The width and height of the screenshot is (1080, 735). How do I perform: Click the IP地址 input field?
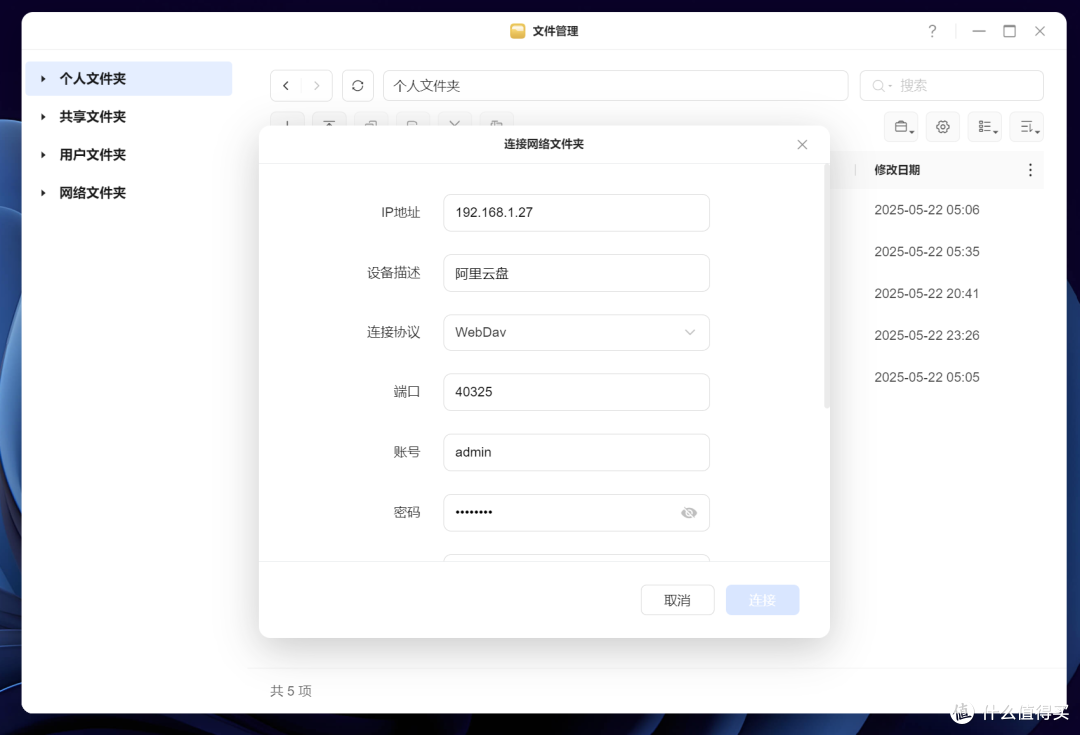577,213
